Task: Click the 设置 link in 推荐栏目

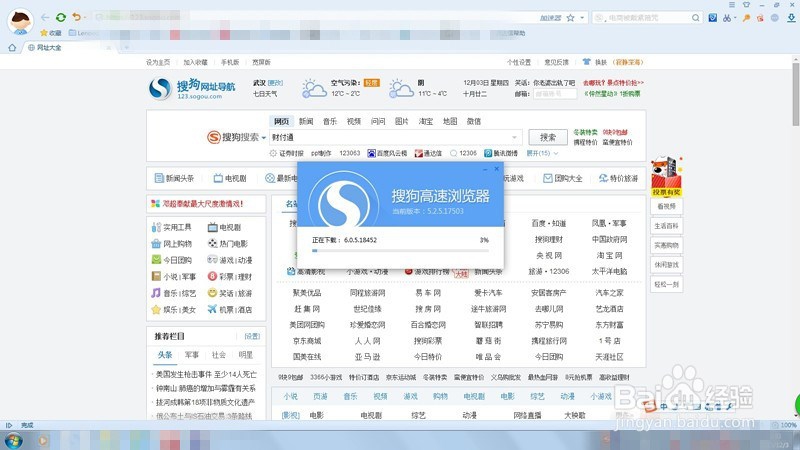Action: pos(252,336)
